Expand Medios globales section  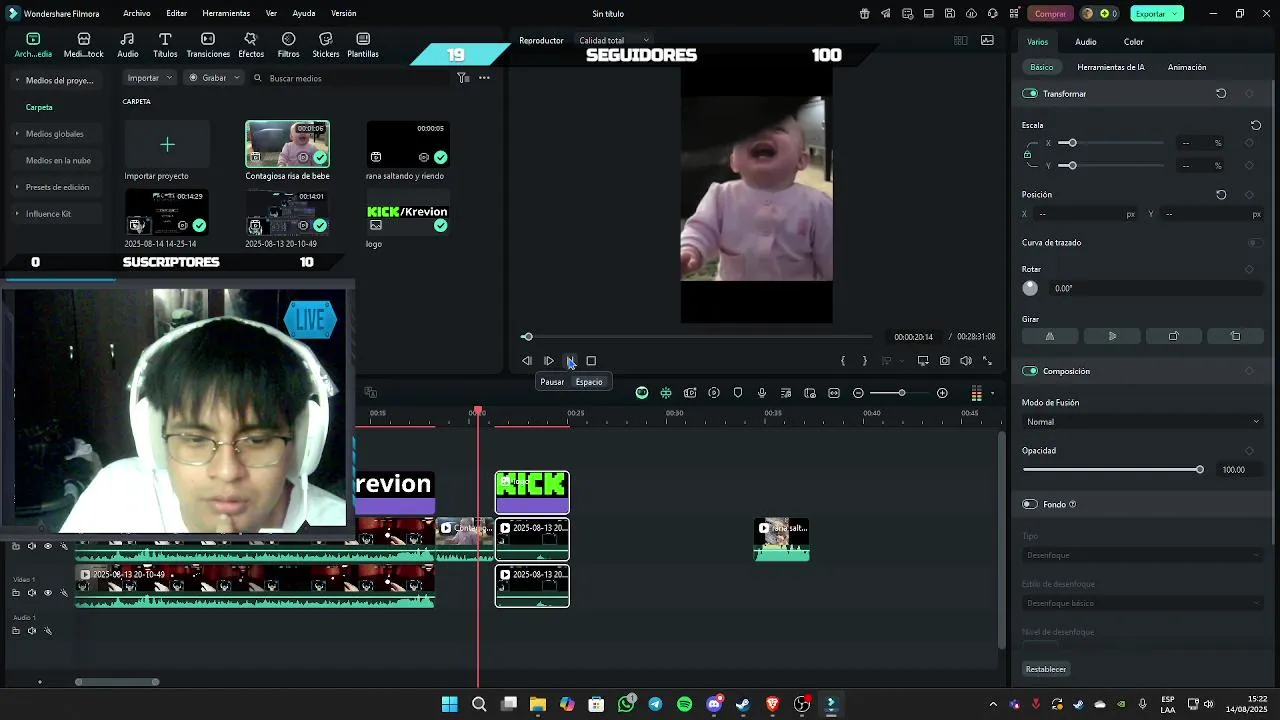click(17, 134)
